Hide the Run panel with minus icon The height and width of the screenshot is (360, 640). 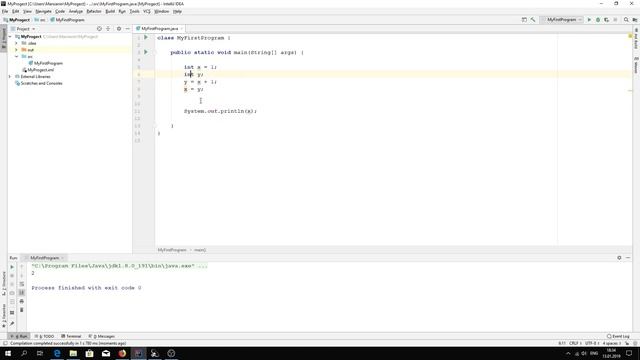tap(628, 258)
